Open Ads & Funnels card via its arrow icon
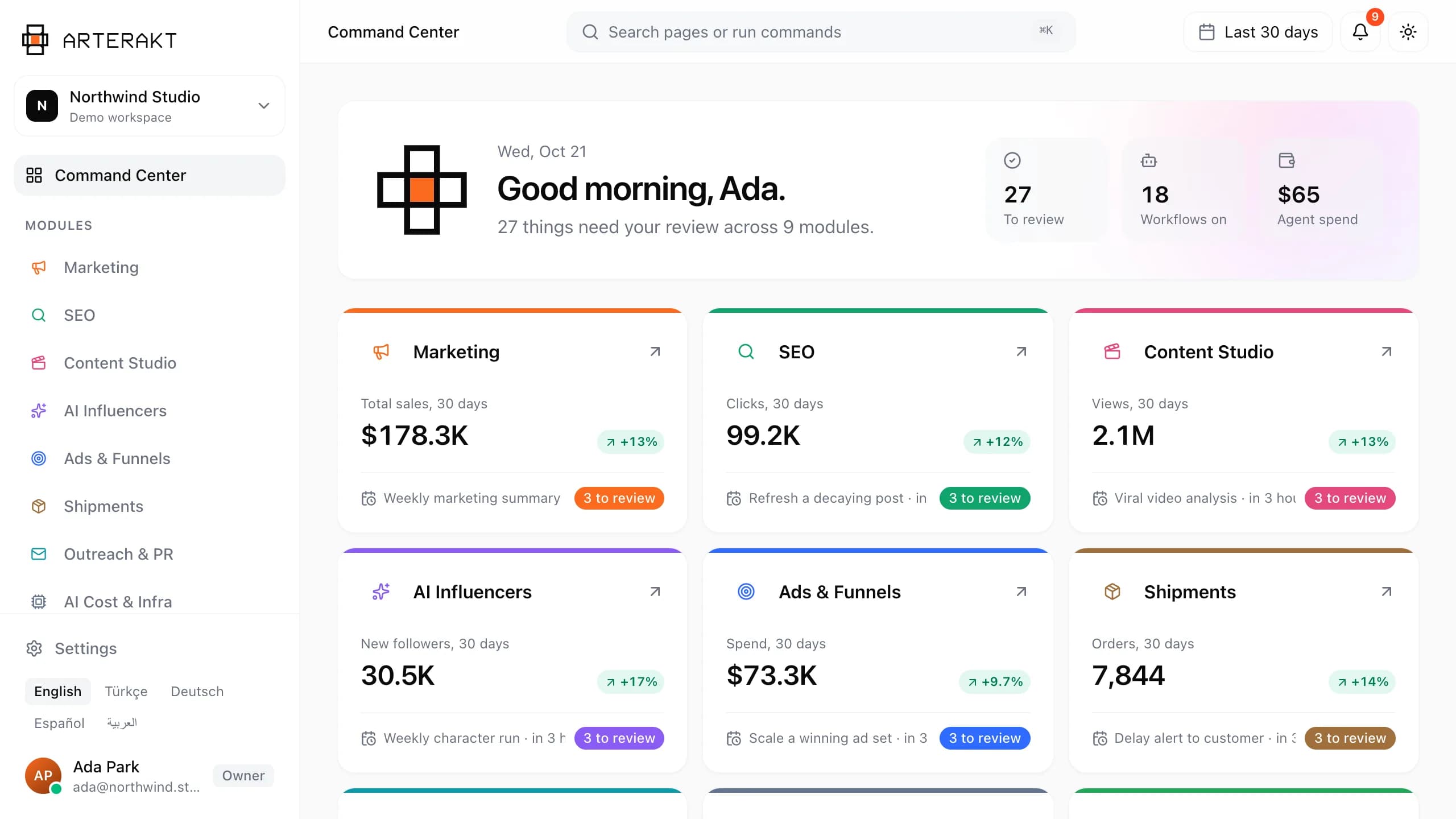This screenshot has width=1456, height=819. tap(1021, 591)
